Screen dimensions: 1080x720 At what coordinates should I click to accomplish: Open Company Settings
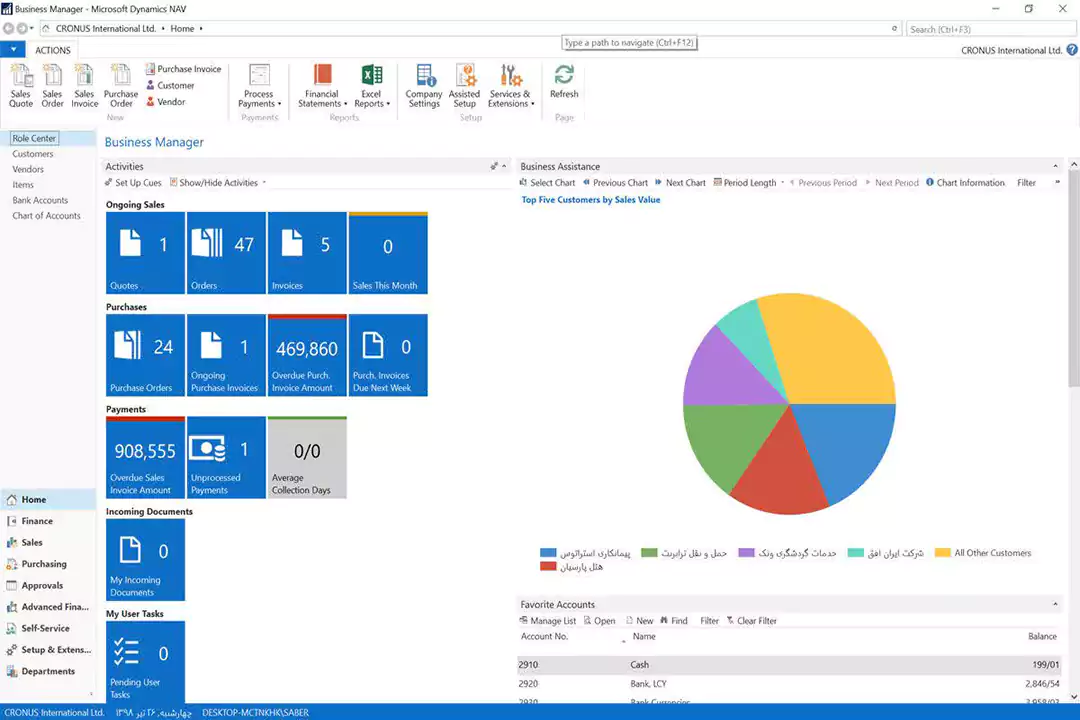[x=424, y=85]
